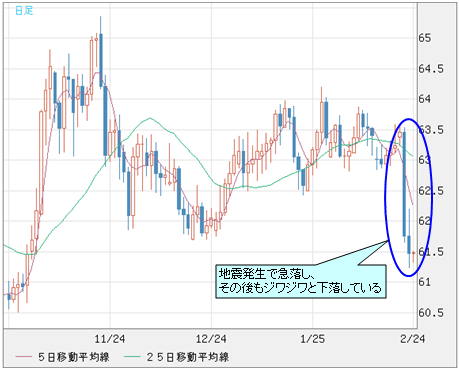The image size is (459, 371).
Task: Click the 1/25 date axis label
Action: [x=313, y=339]
